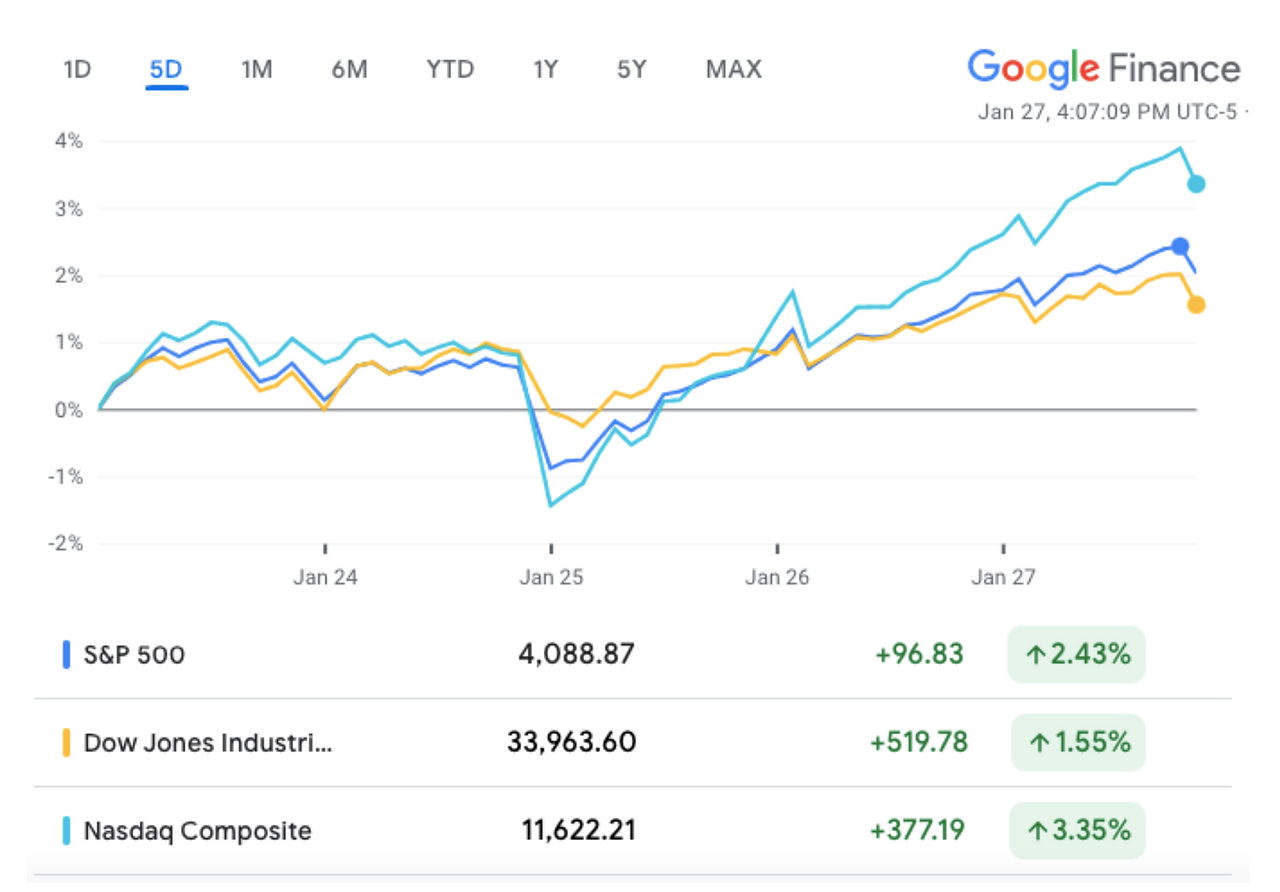The image size is (1280, 892).
Task: Open the Nasdaq Composite row
Action: (x=633, y=830)
